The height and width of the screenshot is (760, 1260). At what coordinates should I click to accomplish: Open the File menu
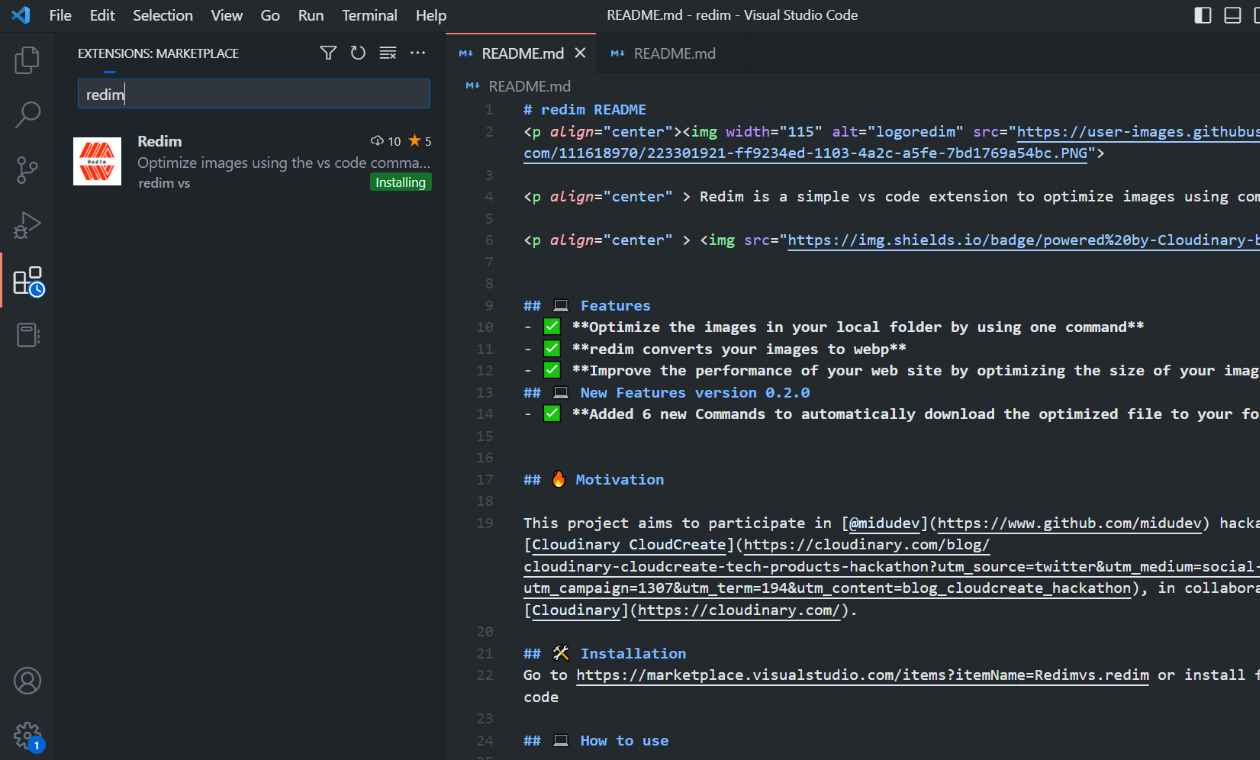[60, 15]
